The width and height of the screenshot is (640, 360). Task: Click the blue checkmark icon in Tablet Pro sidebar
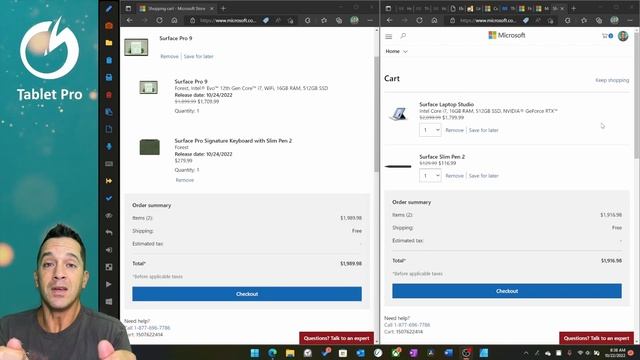point(109,198)
